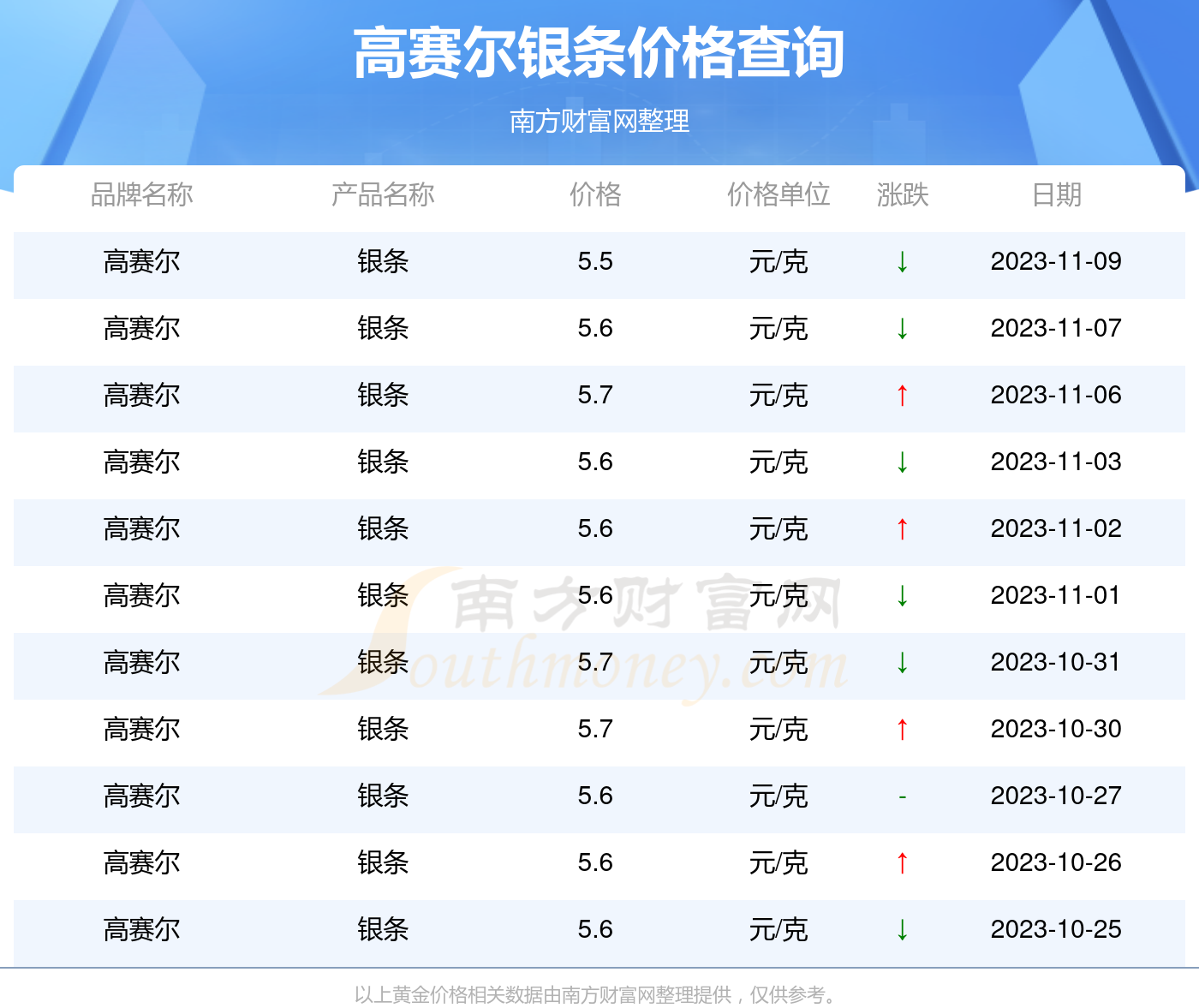The width and height of the screenshot is (1199, 1008).
Task: Click brand 高赛尔 in the 2023-10-25 row
Action: (x=142, y=929)
